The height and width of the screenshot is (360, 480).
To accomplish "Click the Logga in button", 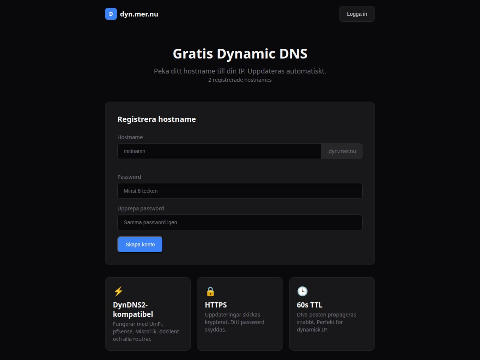I will pyautogui.click(x=357, y=14).
